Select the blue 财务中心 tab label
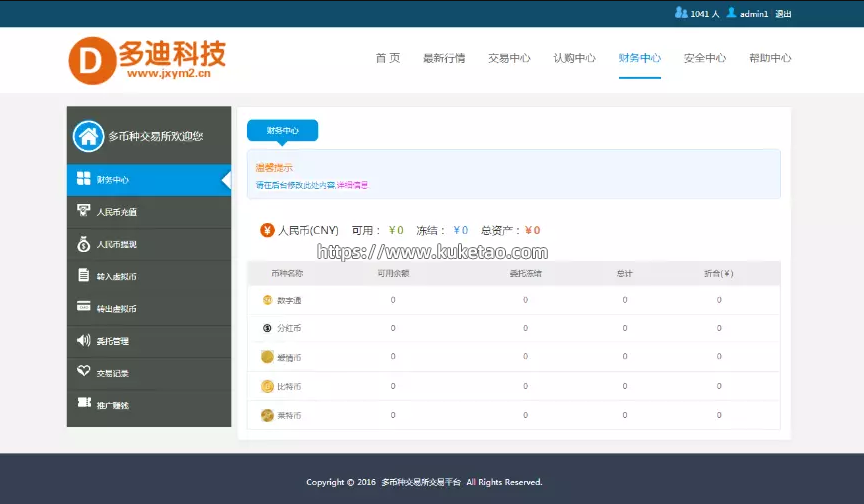Viewport: 864px width, 504px height. point(282,130)
